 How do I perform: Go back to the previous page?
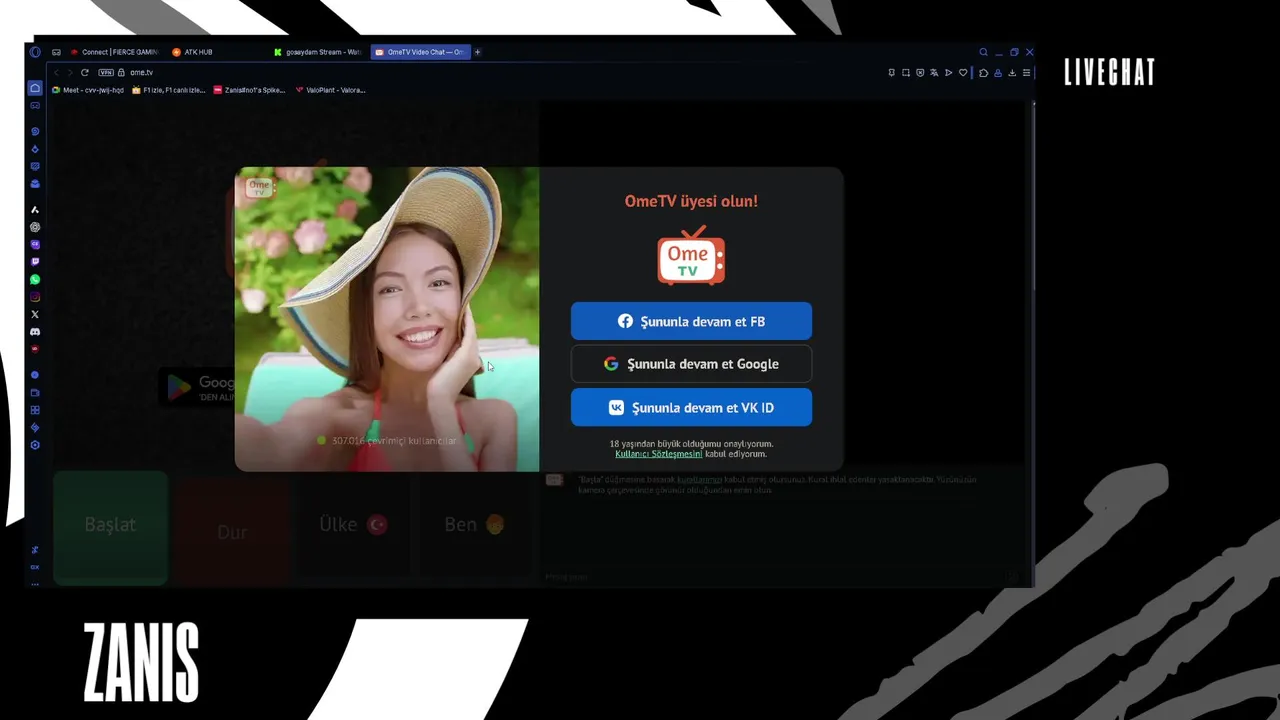(57, 72)
